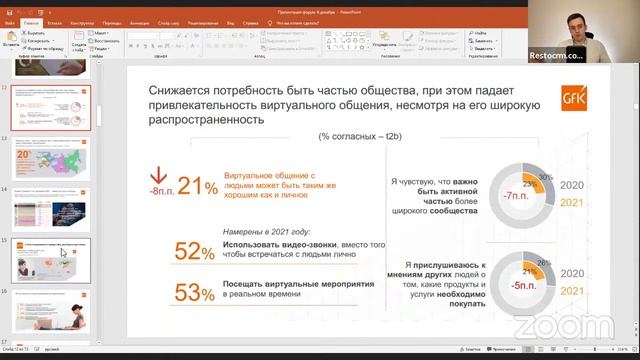Click the increase font size icon
The height and width of the screenshot is (360, 640).
179,36
